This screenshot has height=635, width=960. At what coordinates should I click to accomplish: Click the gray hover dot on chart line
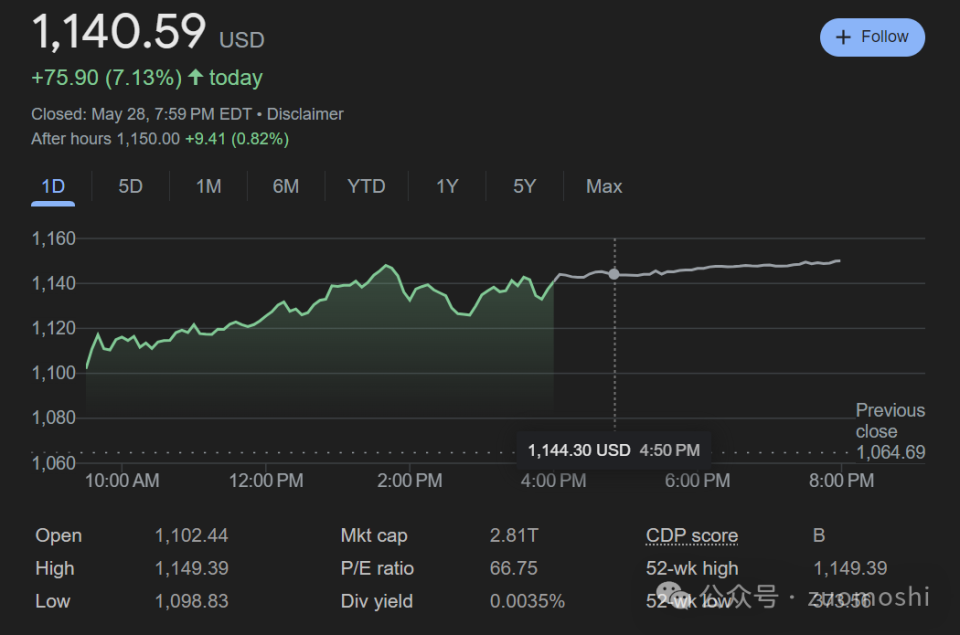tap(614, 274)
